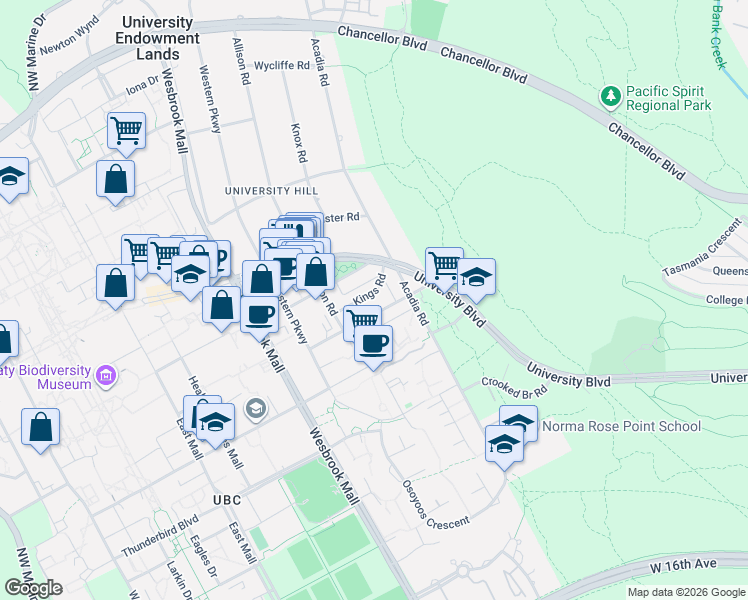Select the shopping bag marker in the bottom-left campus
The image size is (748, 600).
point(41,427)
